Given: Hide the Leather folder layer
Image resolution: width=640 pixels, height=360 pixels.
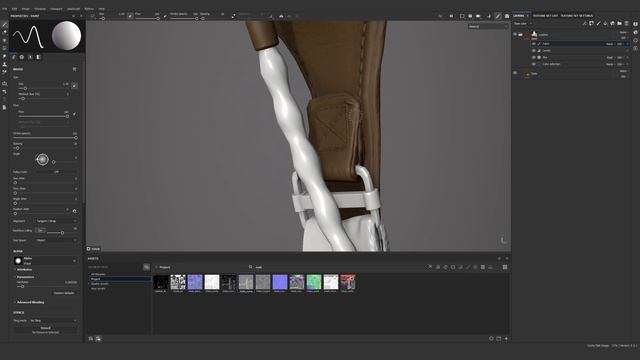Looking at the screenshot, I should coord(515,35).
